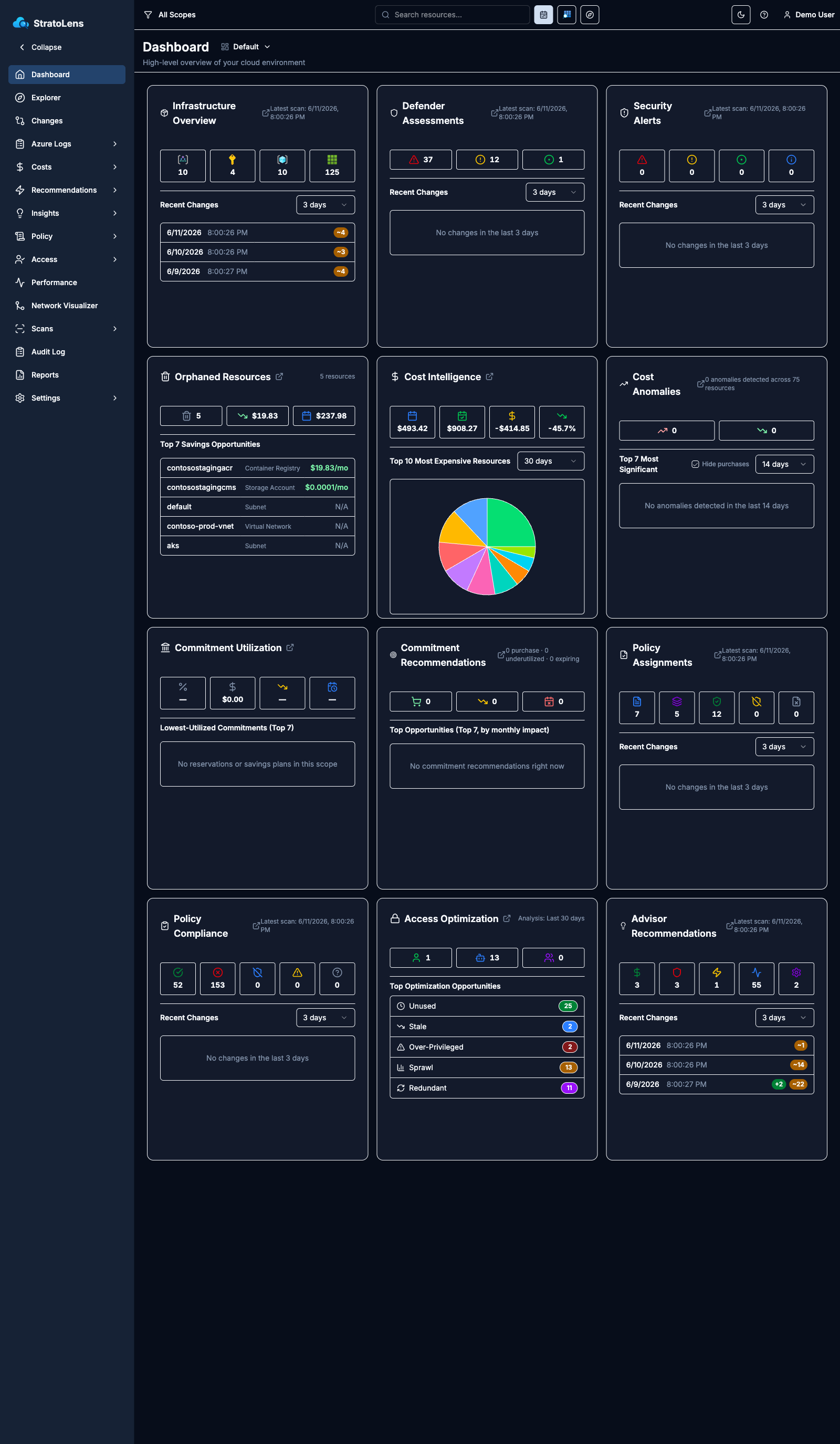Focus the Search resources field
Screen dimensions: 840x1444
pos(452,15)
